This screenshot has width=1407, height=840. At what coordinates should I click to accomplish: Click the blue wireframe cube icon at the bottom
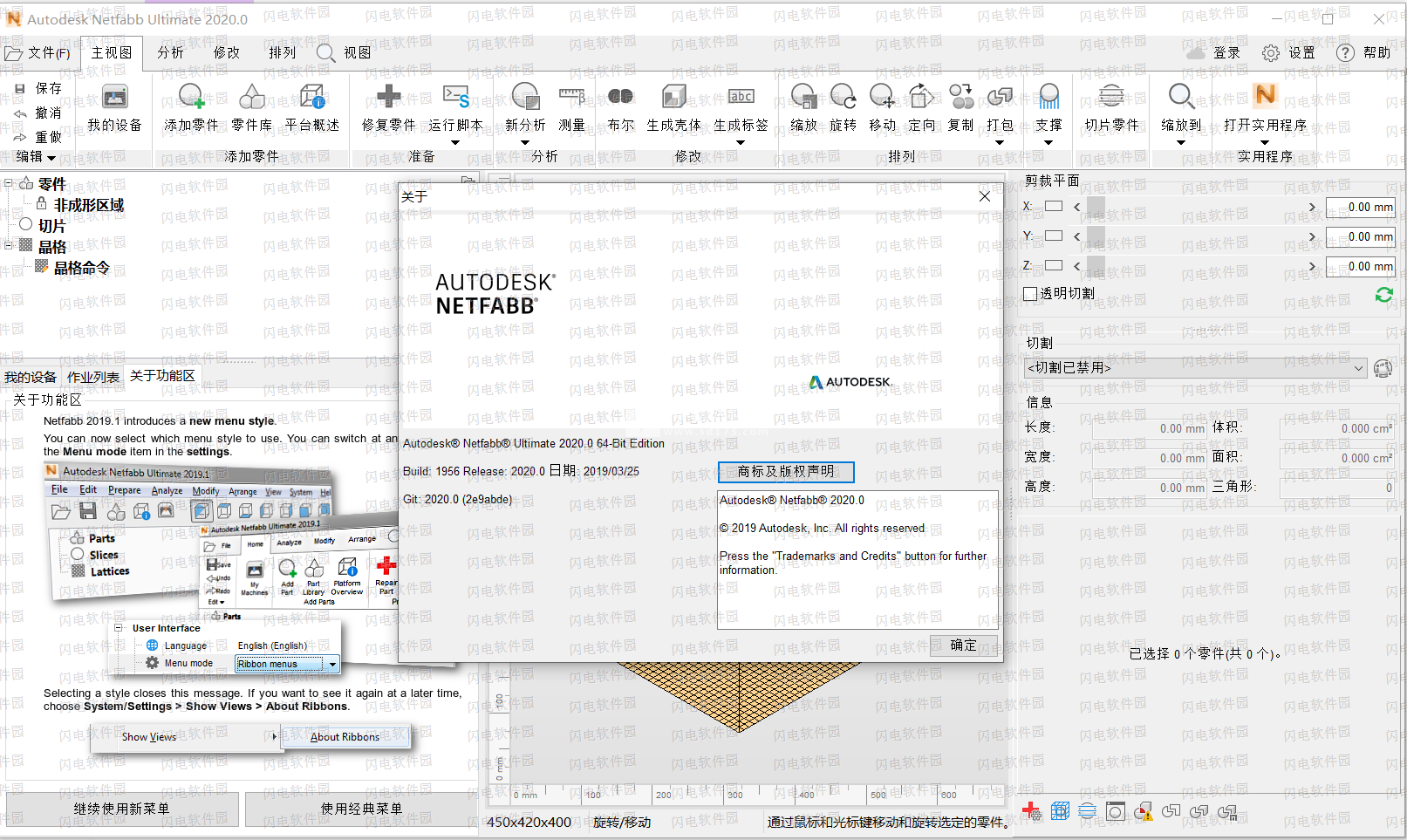[x=1060, y=811]
